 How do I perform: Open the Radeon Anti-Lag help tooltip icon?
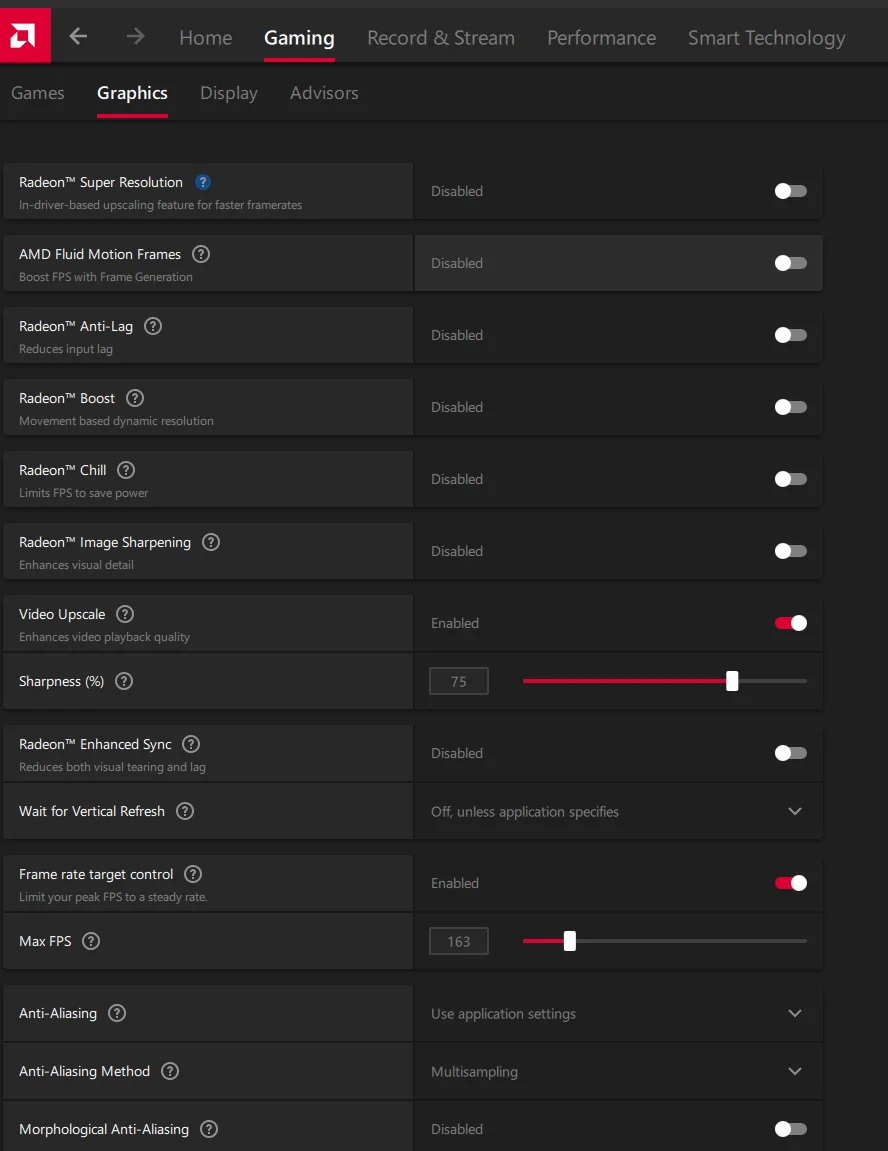(153, 326)
